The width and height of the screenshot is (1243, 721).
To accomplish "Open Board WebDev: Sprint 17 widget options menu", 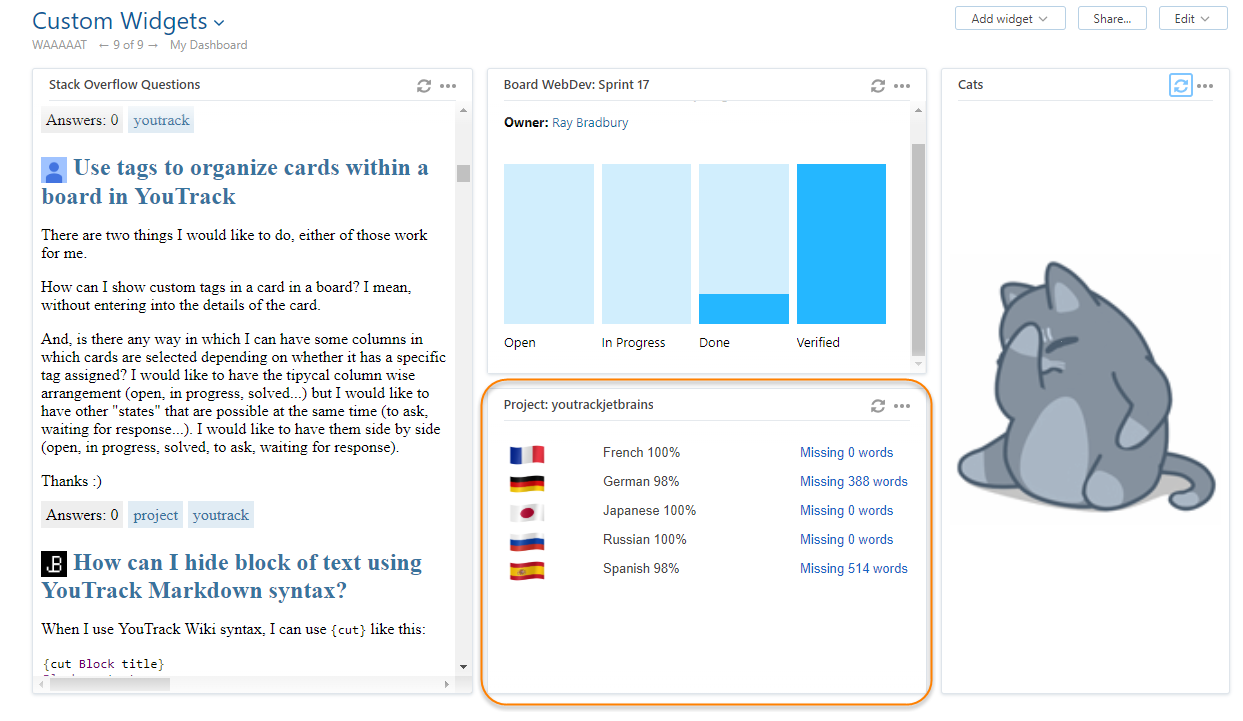I will pyautogui.click(x=902, y=86).
